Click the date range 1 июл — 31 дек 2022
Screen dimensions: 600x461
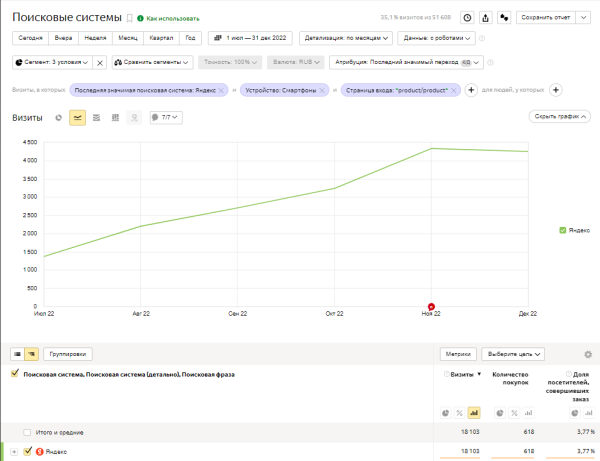coord(250,38)
